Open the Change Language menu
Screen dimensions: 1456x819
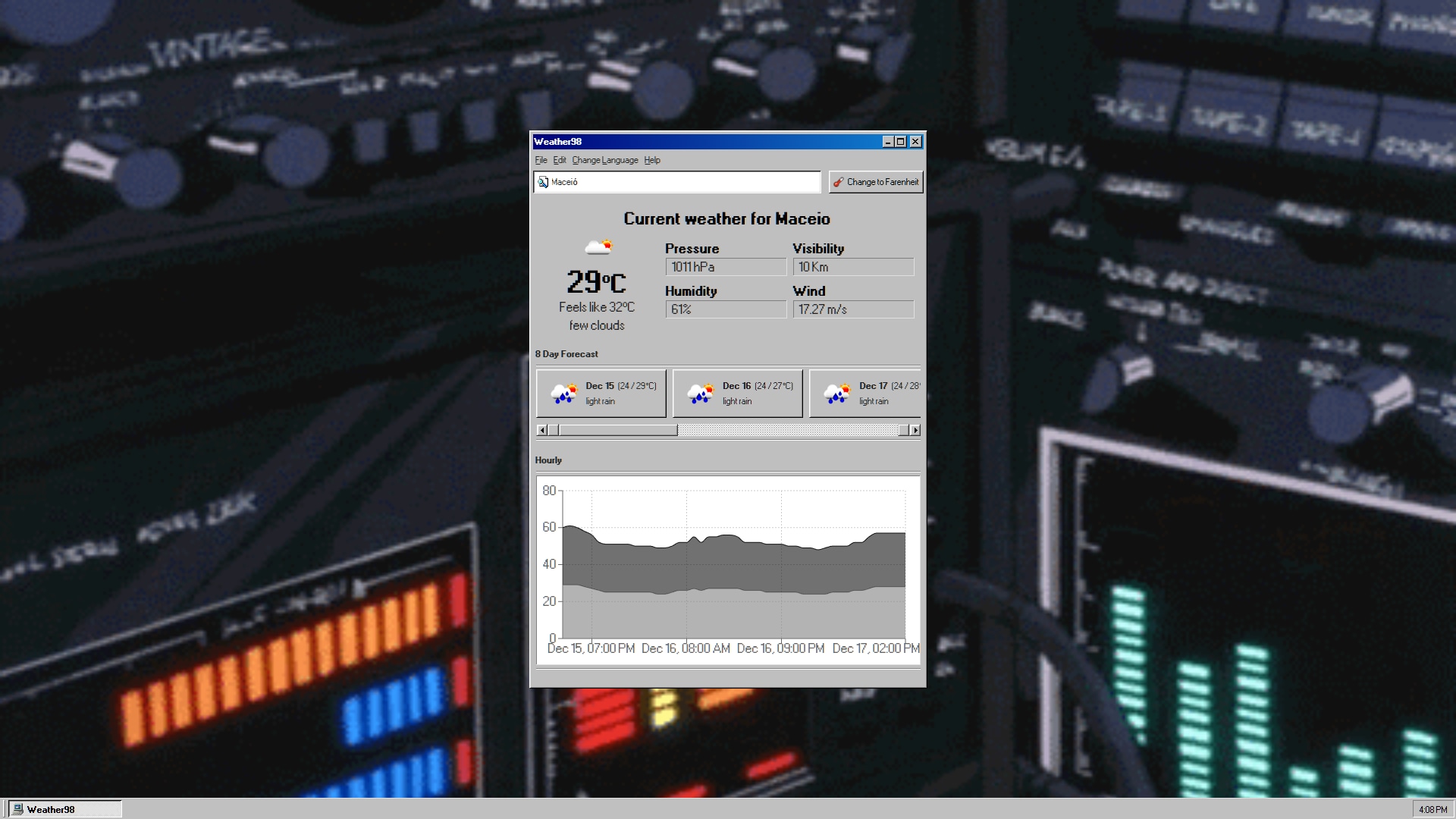tap(604, 160)
